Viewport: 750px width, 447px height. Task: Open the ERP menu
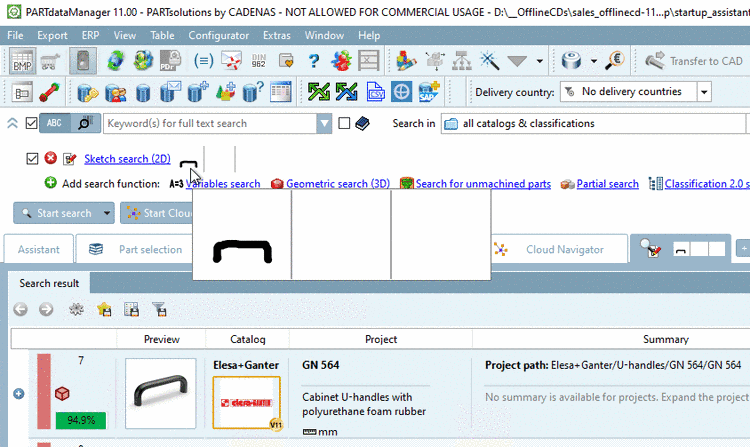click(x=90, y=35)
